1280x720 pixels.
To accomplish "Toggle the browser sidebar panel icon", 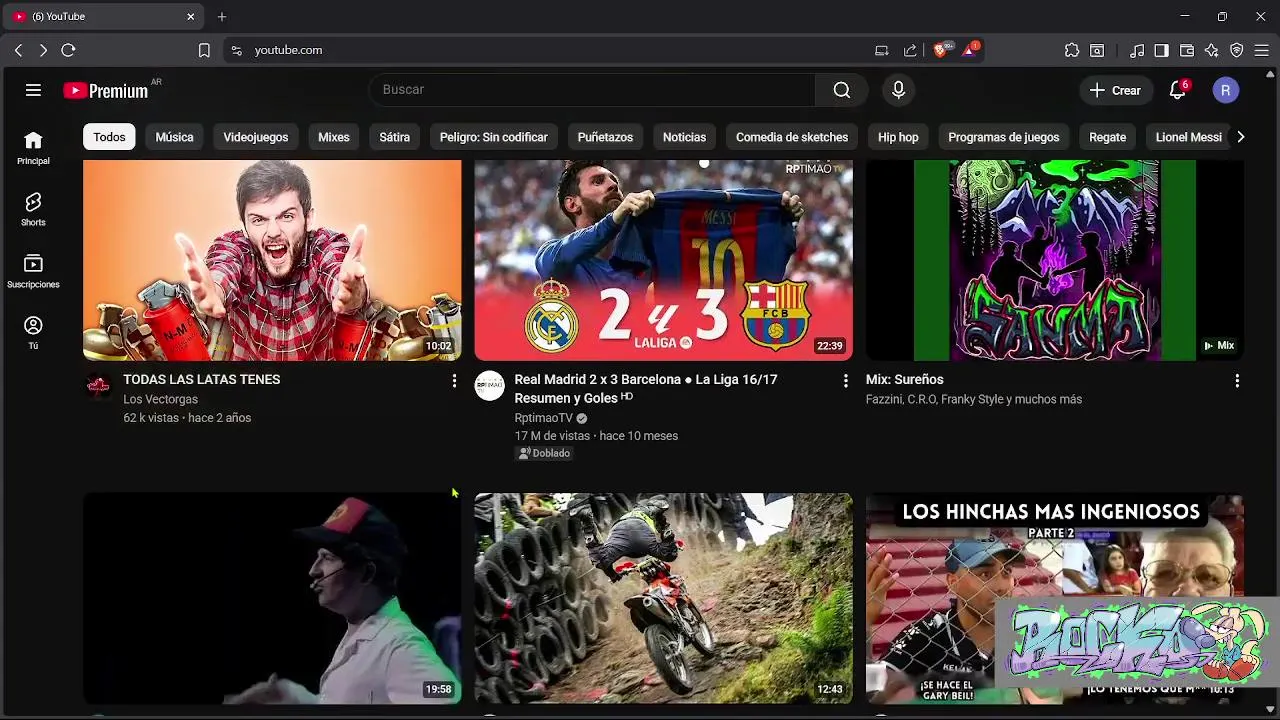I will (1161, 50).
